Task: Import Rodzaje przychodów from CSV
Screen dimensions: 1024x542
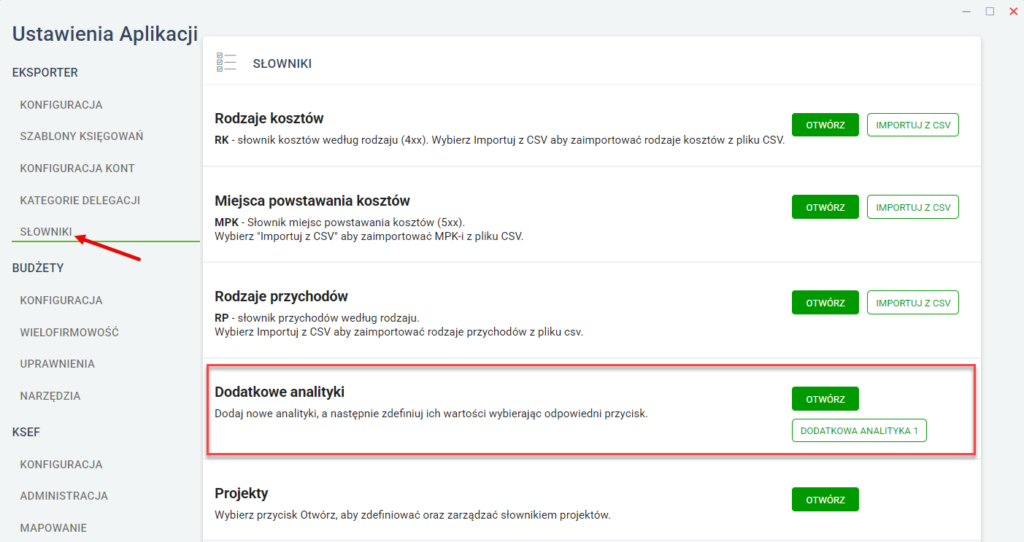Action: (x=913, y=302)
